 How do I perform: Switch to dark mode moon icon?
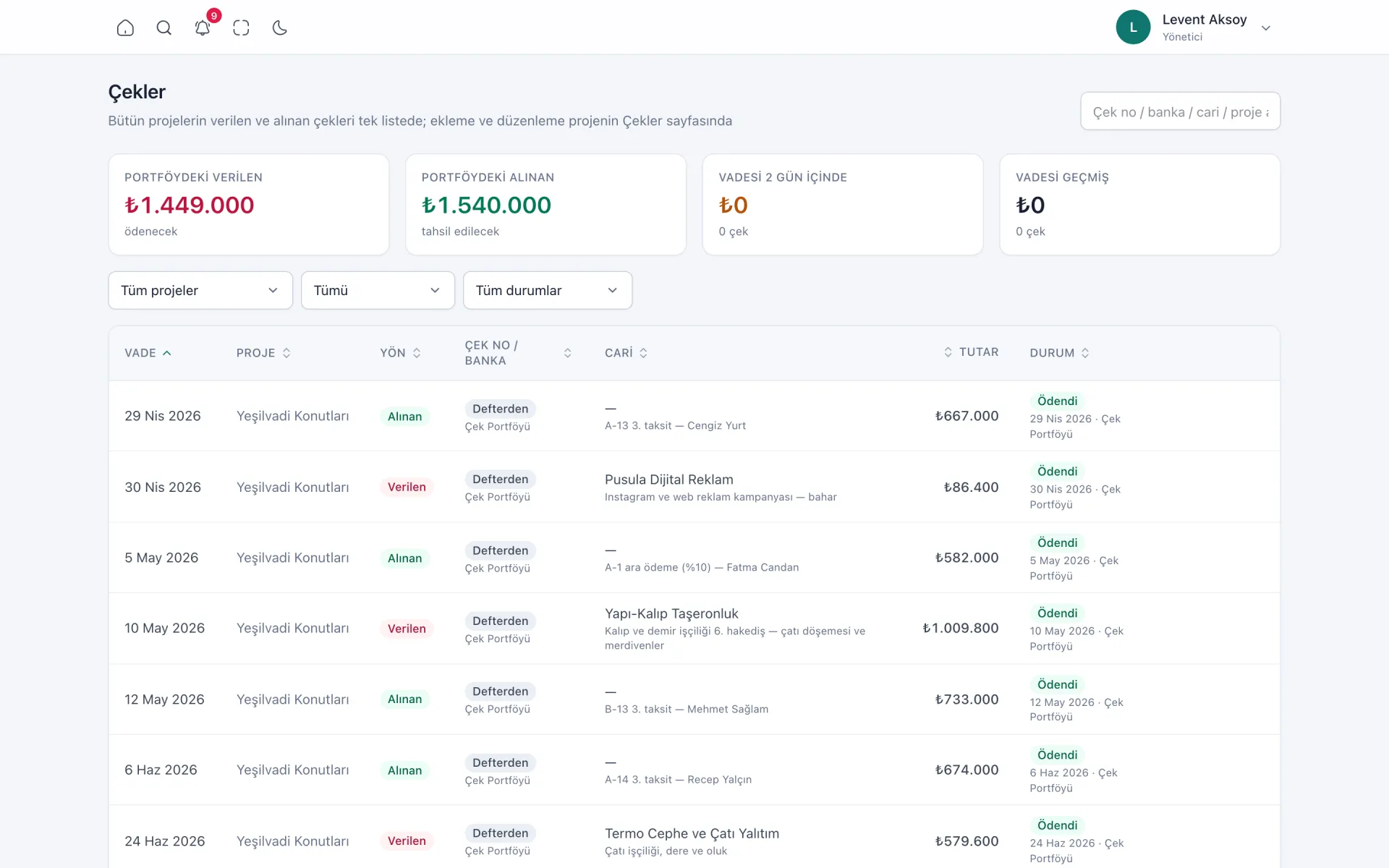[x=280, y=27]
